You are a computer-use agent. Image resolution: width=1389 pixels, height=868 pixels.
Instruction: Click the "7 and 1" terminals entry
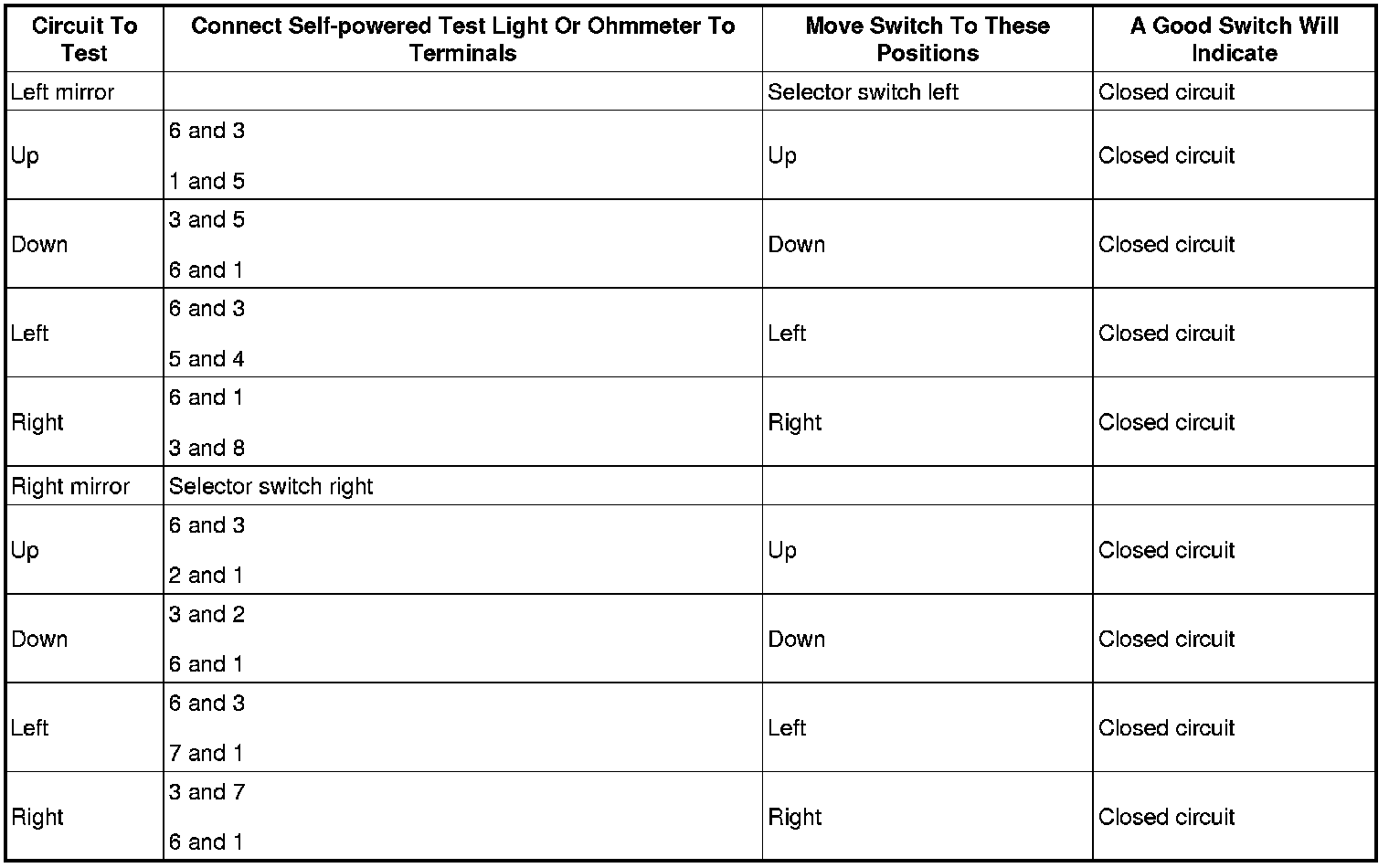207,753
